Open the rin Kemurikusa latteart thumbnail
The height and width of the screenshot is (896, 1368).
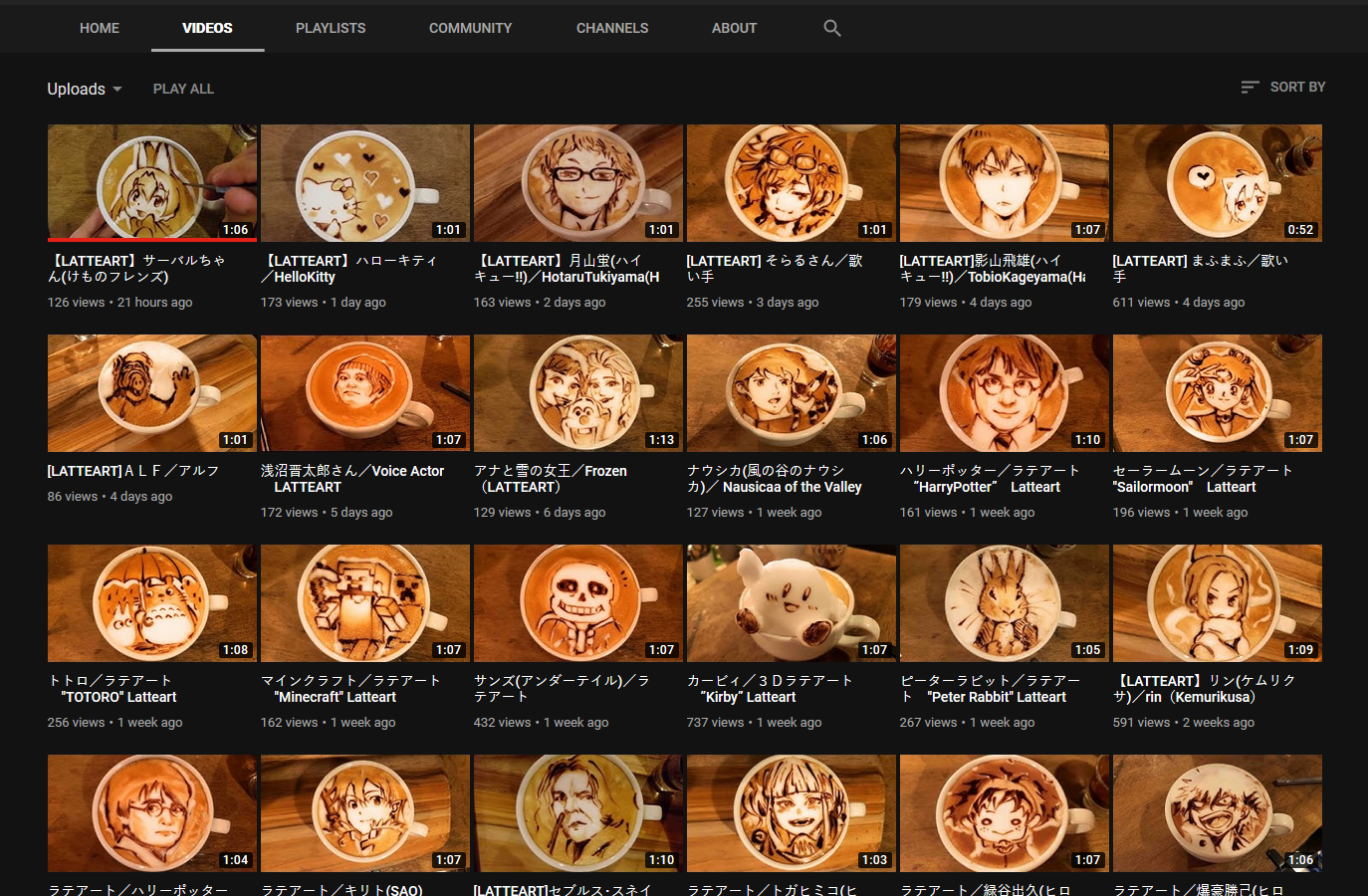click(x=1217, y=603)
